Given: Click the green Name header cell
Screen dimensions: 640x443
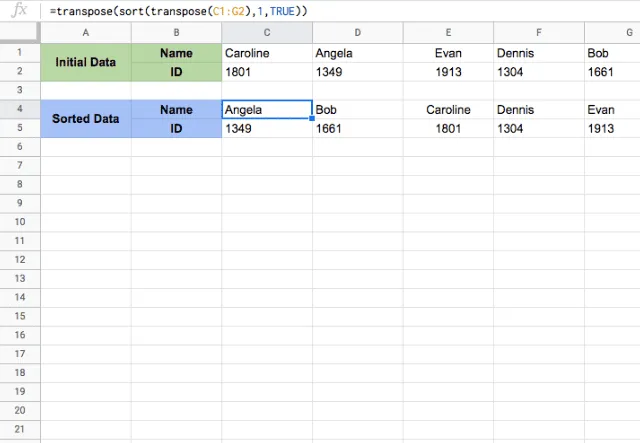Looking at the screenshot, I should click(x=176, y=53).
